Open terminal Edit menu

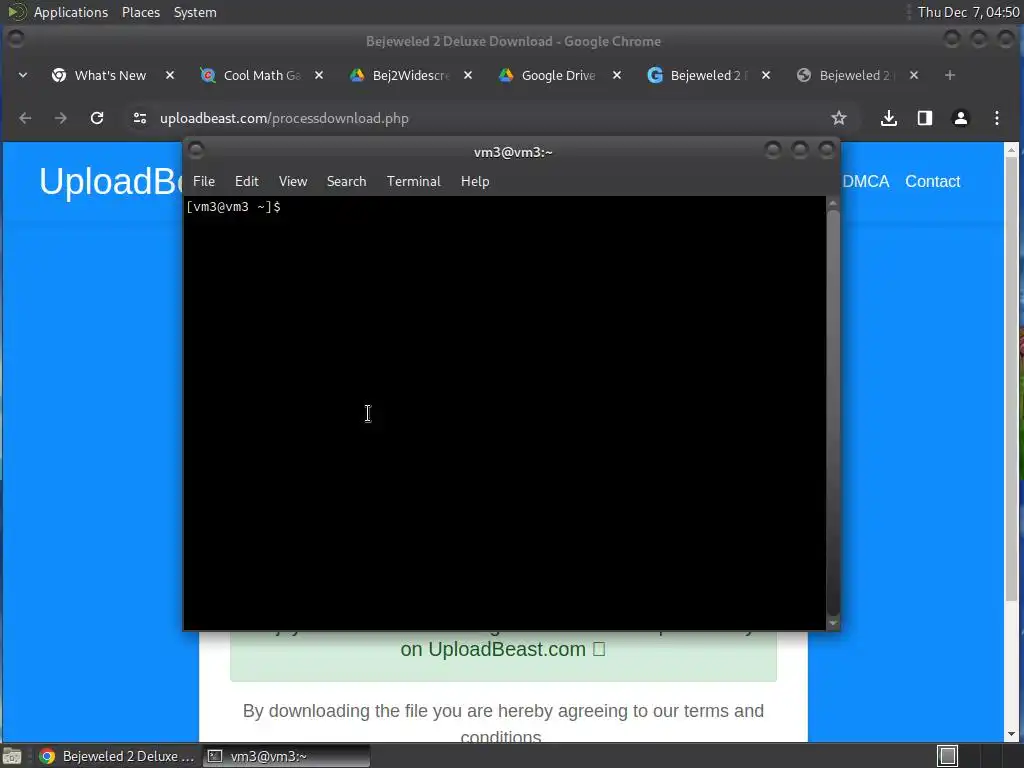click(247, 182)
